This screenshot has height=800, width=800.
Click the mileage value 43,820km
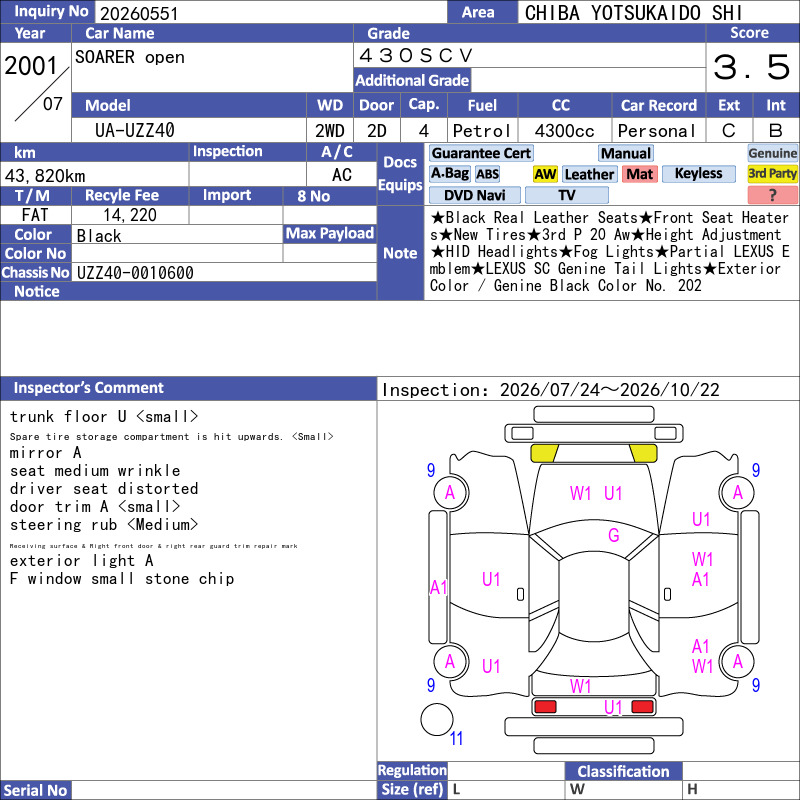45,176
